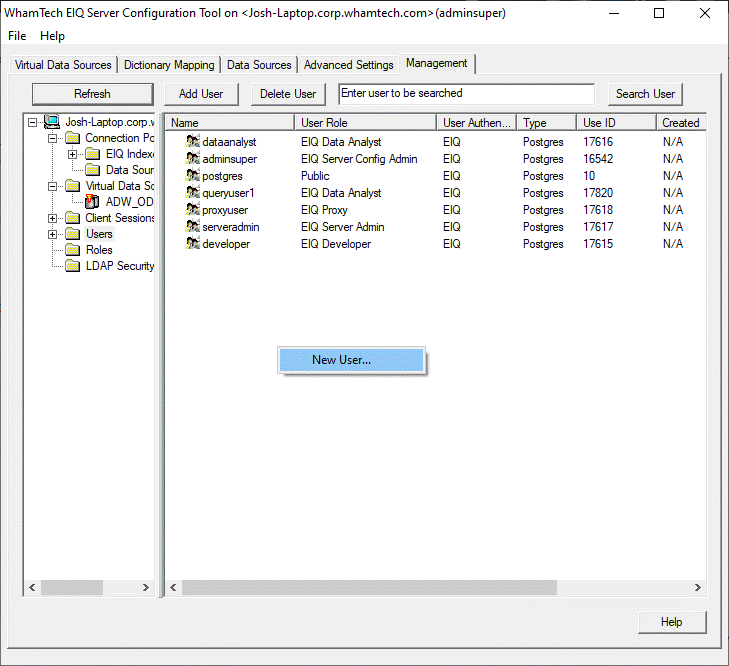Click right arrow of user list scrollbar
This screenshot has height=666, width=729.
[x=697, y=587]
